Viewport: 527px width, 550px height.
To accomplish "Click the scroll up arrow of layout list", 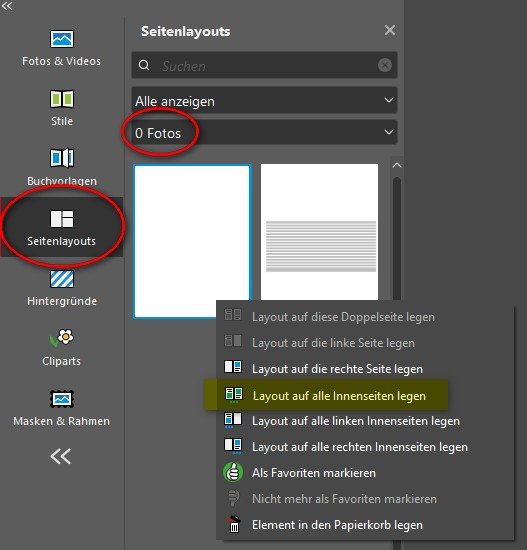I will 397,165.
